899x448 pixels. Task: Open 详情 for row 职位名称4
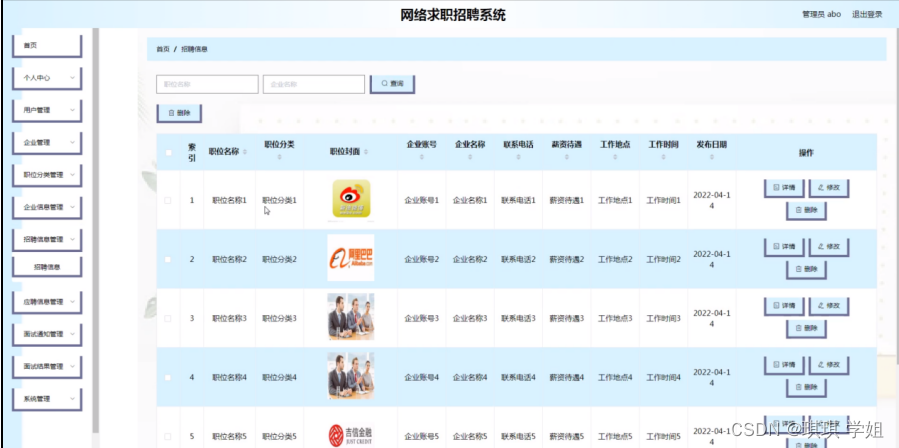coord(784,365)
